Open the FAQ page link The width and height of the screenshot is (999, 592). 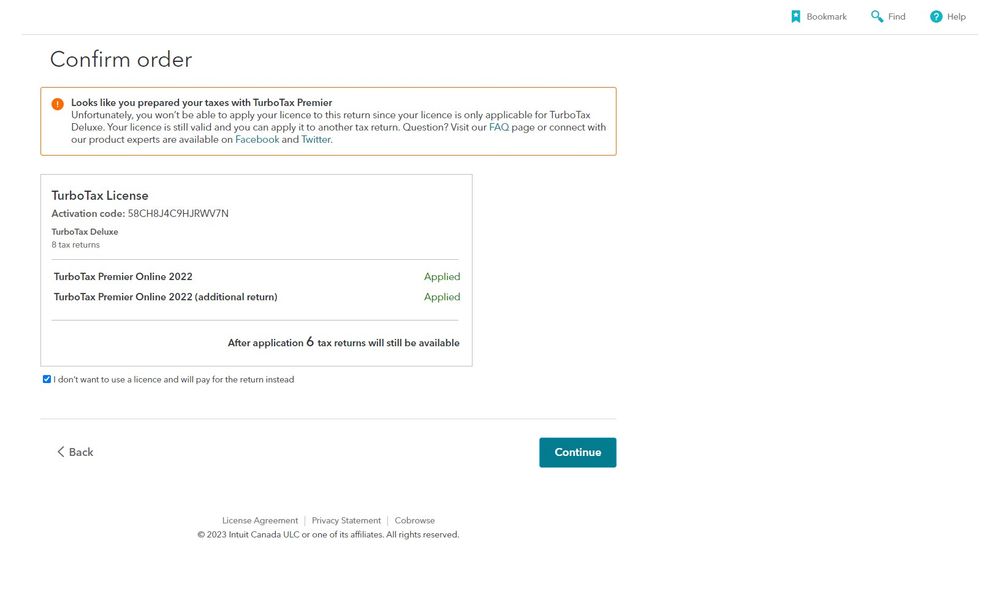tap(499, 127)
